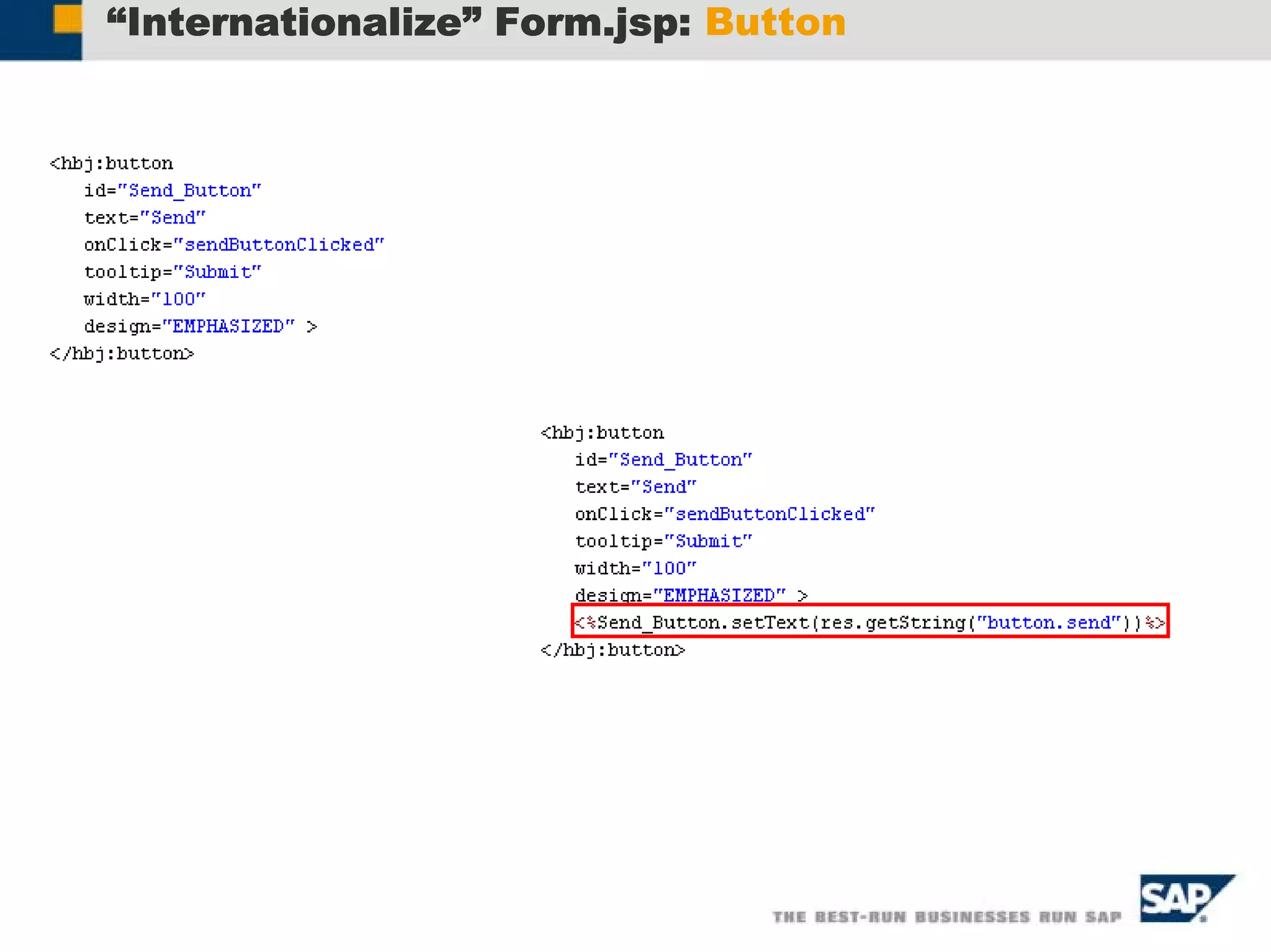1271x952 pixels.
Task: Click onClick="sendButtonClicked" in the lower snippet
Action: pyautogui.click(x=725, y=514)
